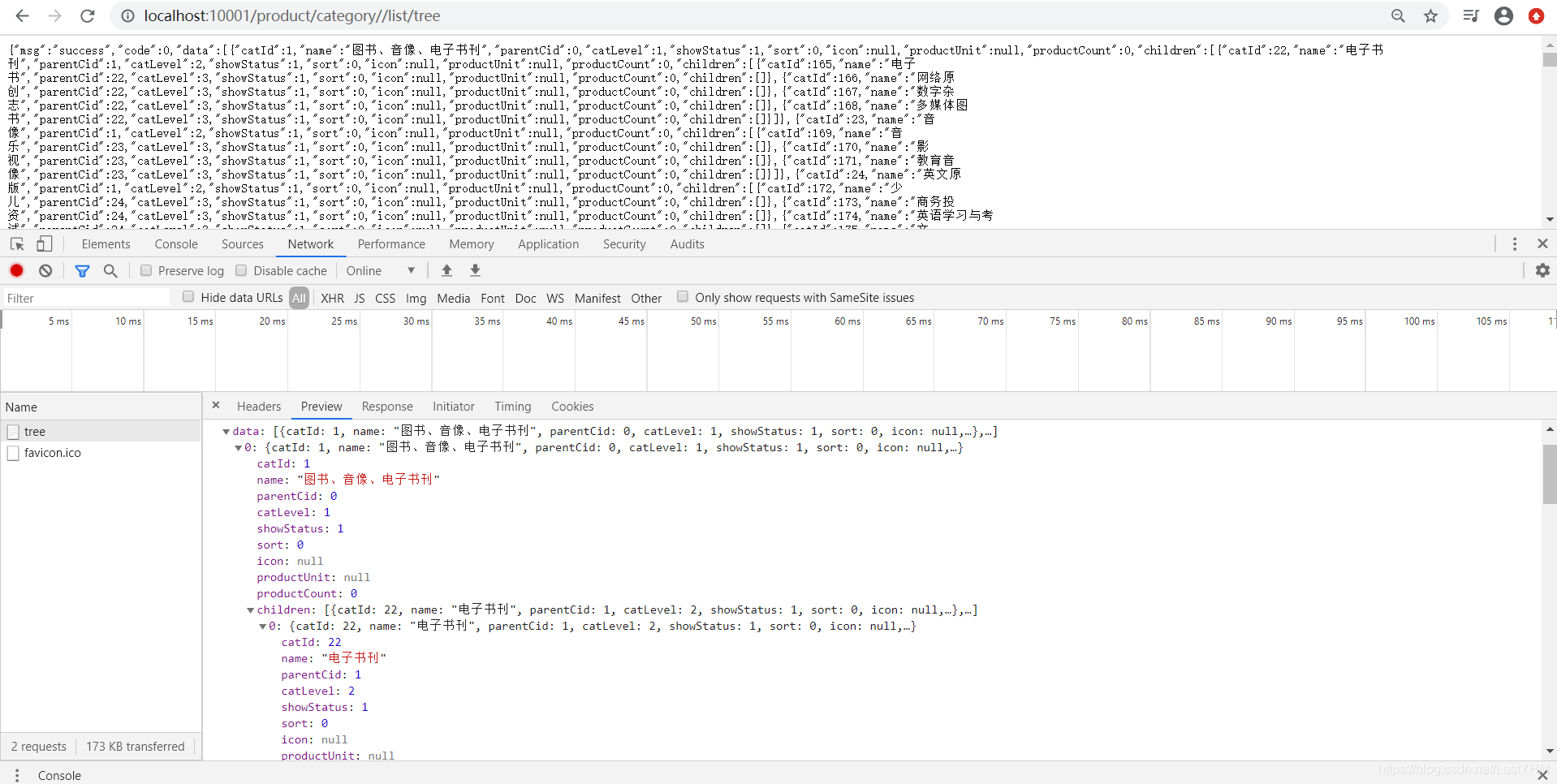Show the Response tab
Screen dimensions: 1557x784
(x=387, y=407)
